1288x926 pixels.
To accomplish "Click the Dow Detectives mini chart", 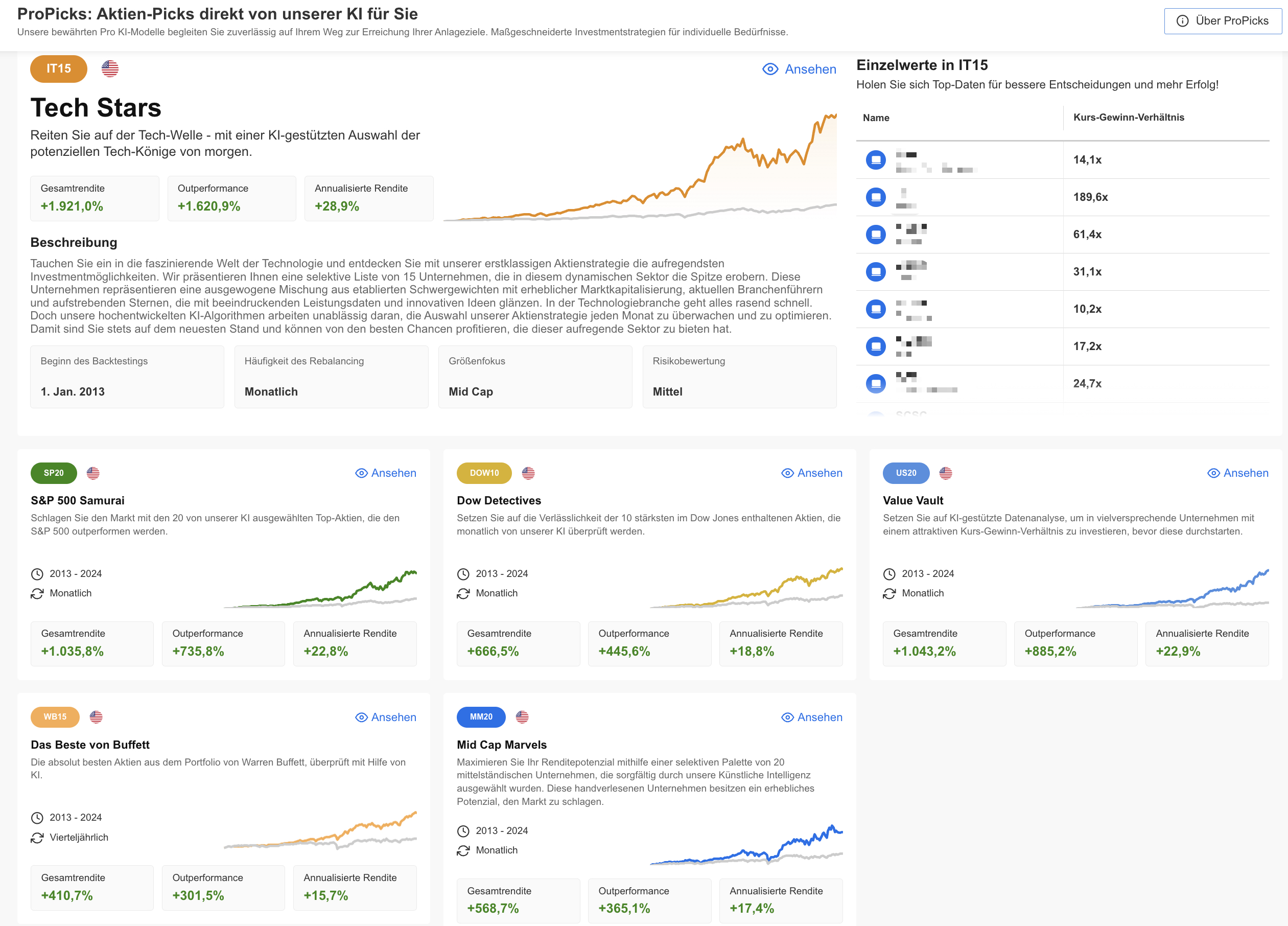I will tap(746, 587).
